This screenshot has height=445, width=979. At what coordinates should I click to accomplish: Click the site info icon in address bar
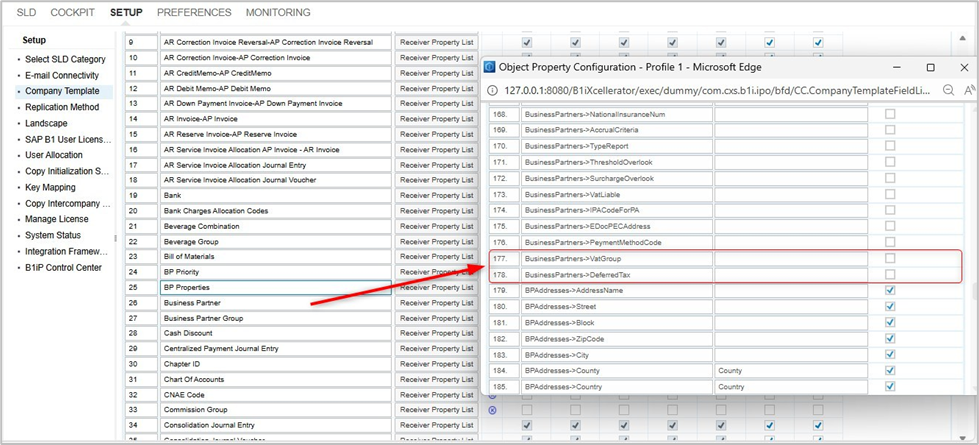pyautogui.click(x=493, y=90)
